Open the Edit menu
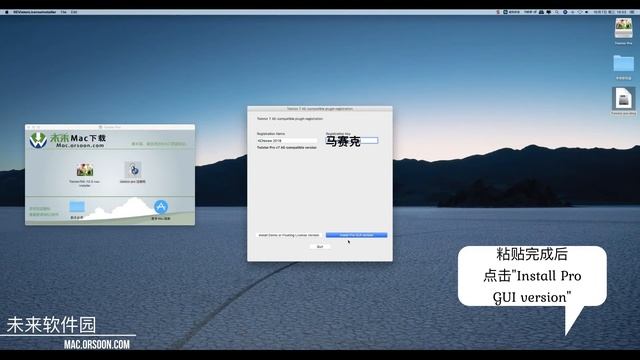The height and width of the screenshot is (360, 640). point(74,12)
